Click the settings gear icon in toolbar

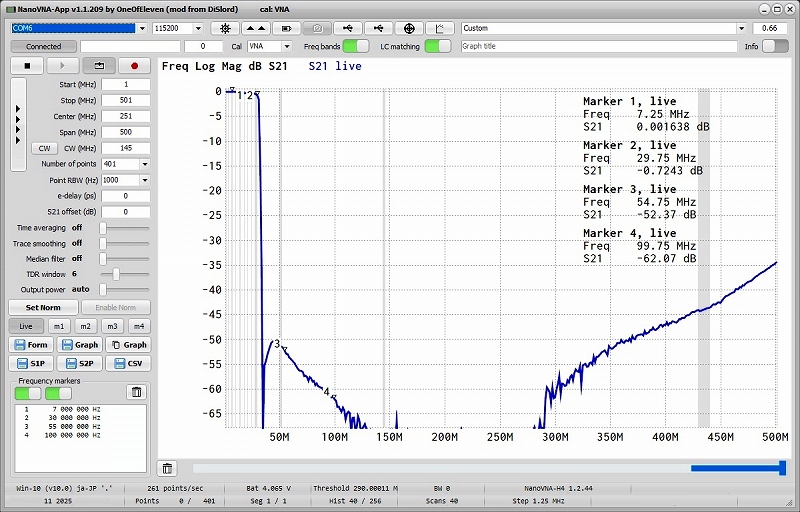click(x=224, y=28)
